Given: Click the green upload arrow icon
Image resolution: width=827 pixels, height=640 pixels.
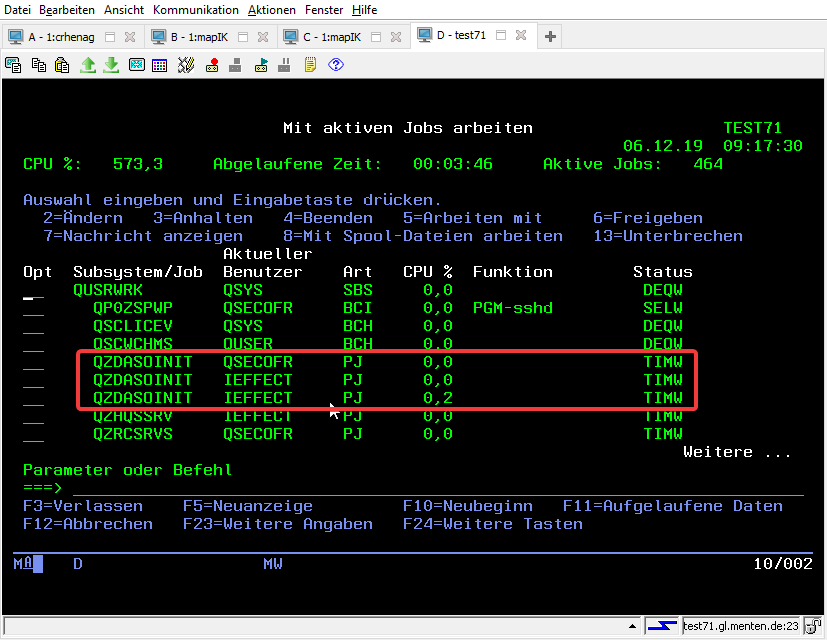Looking at the screenshot, I should coord(87,65).
